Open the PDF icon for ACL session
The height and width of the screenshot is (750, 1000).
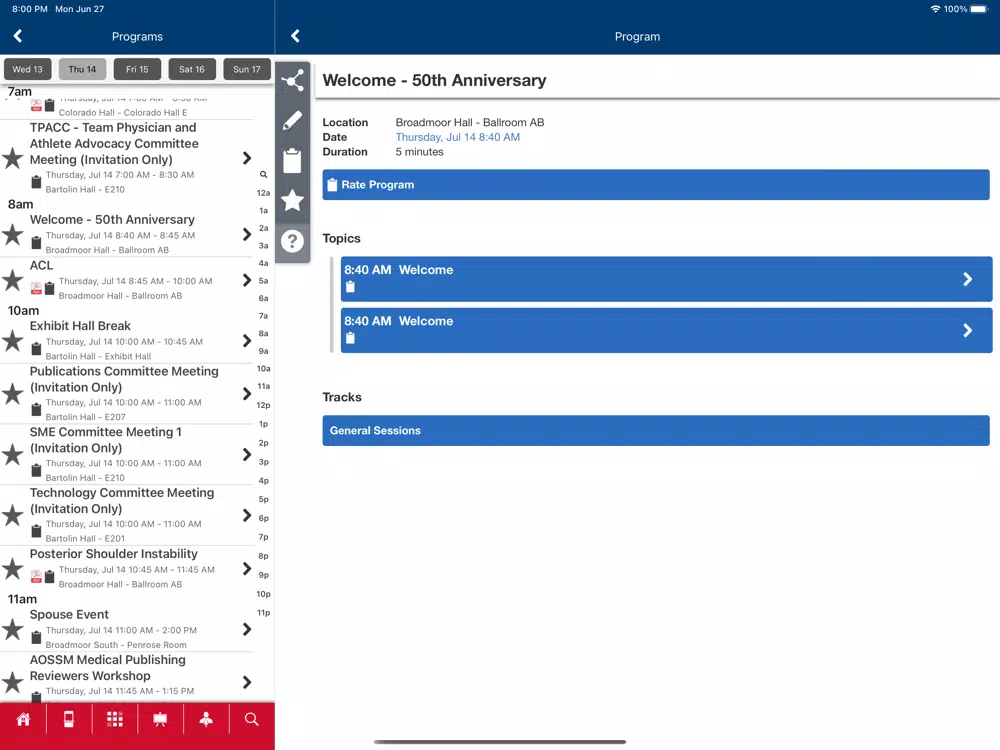point(36,288)
